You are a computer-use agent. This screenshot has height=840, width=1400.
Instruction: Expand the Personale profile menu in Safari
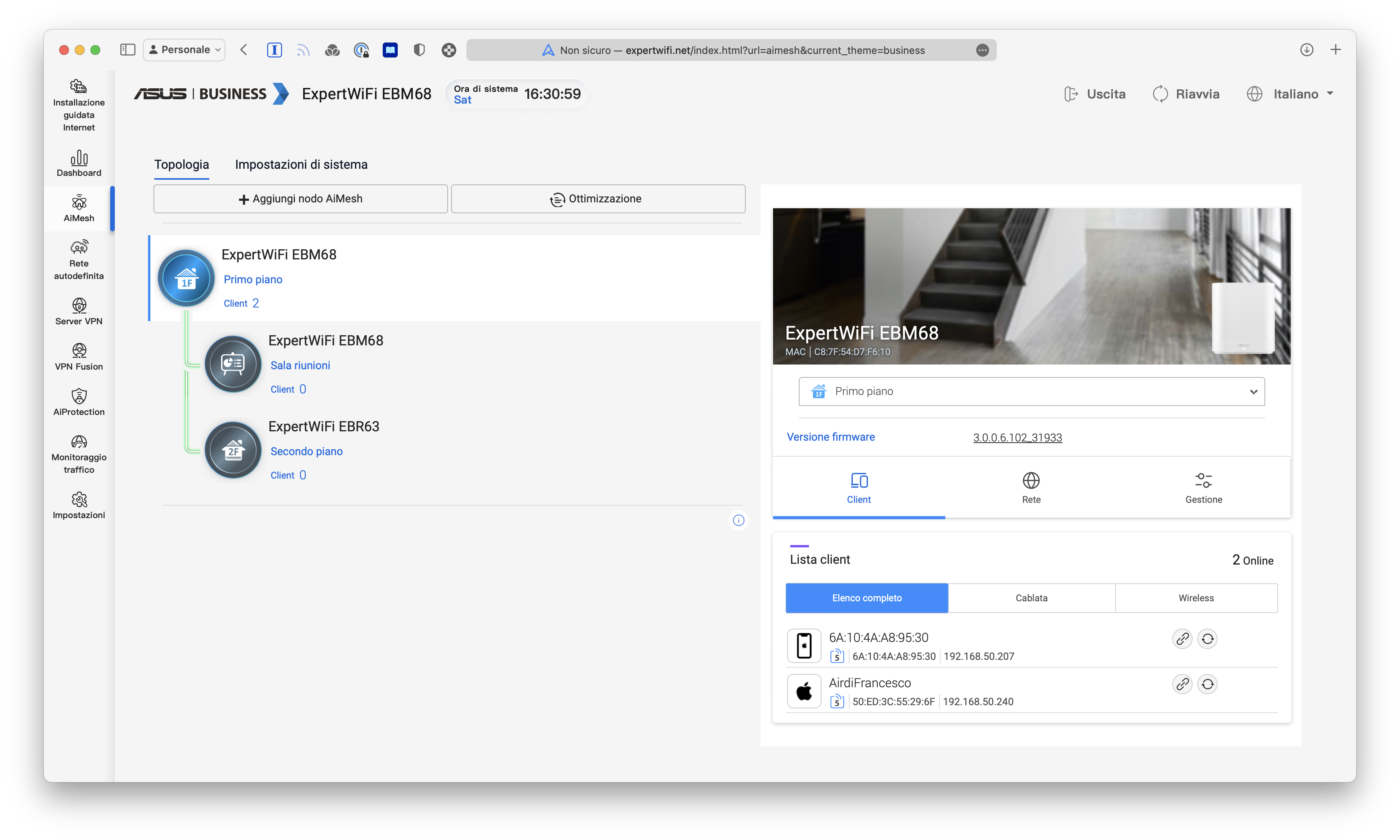coord(184,50)
